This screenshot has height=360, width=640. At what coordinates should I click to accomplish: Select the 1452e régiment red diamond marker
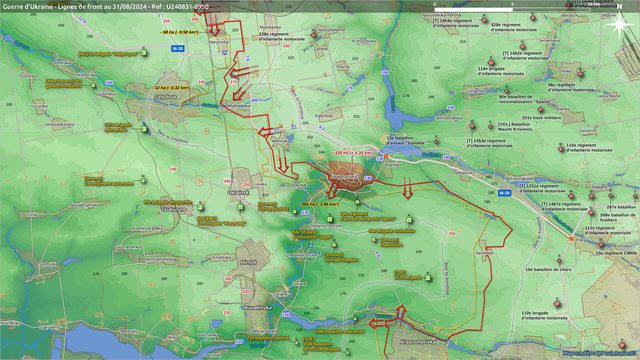click(x=522, y=46)
